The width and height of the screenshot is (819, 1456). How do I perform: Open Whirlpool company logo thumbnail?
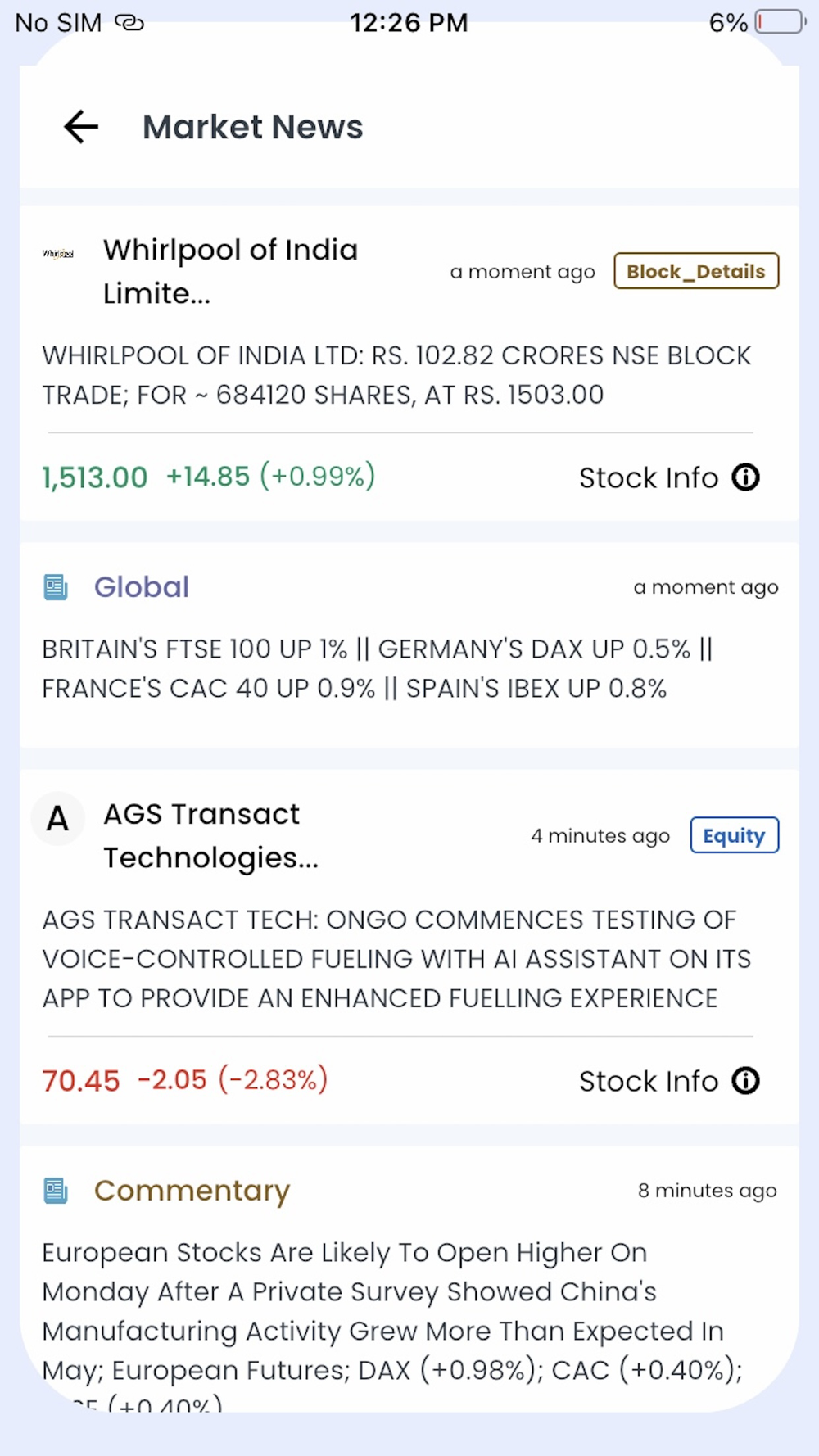tap(58, 254)
